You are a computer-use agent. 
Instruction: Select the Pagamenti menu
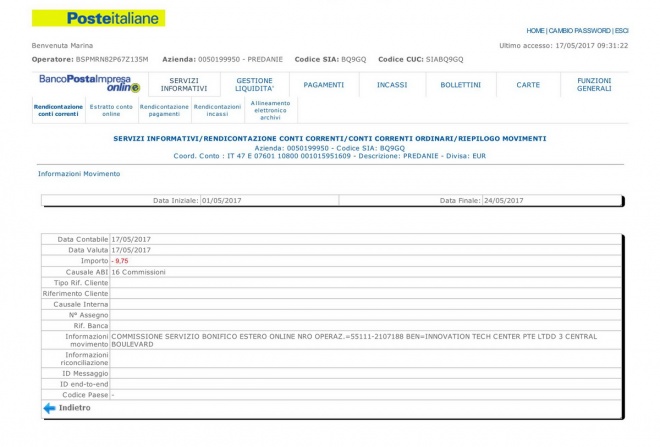coord(323,85)
